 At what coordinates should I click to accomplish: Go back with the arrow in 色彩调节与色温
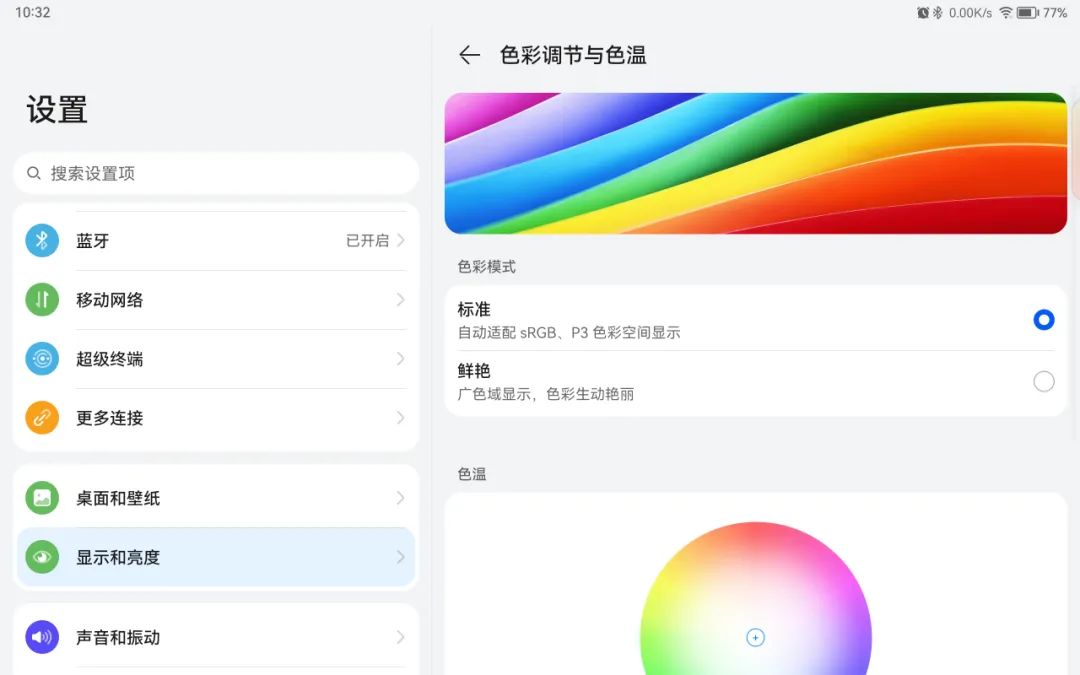pyautogui.click(x=469, y=55)
